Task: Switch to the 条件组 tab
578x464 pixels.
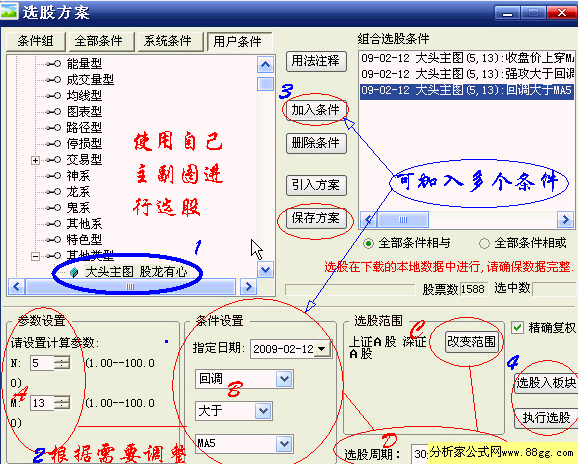Action: (36, 41)
